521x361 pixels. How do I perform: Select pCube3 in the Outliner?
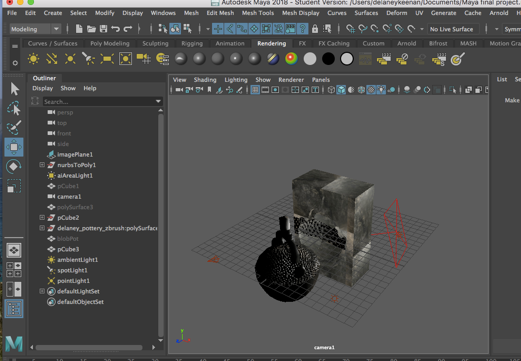coord(68,249)
